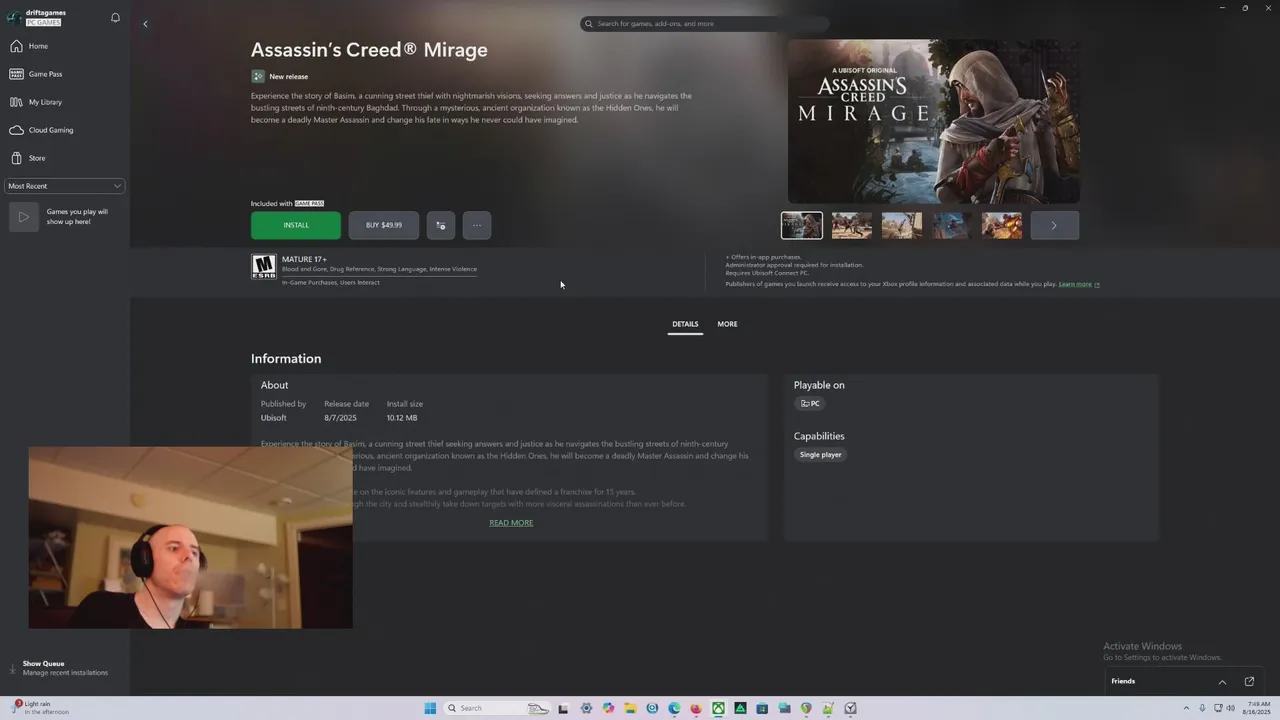Go back with the arrow icon

[x=145, y=24]
